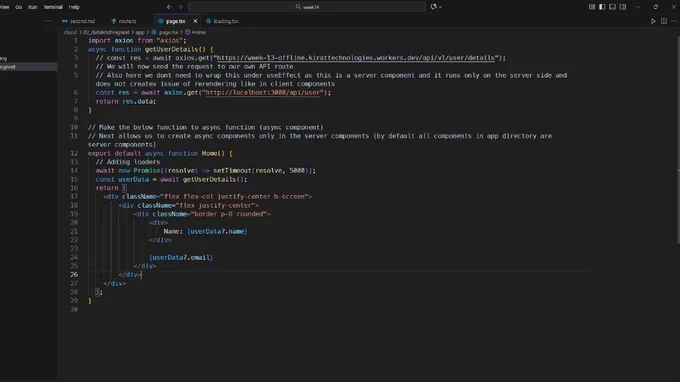Toggle the secondary side bar
The image size is (680, 382).
(623, 7)
